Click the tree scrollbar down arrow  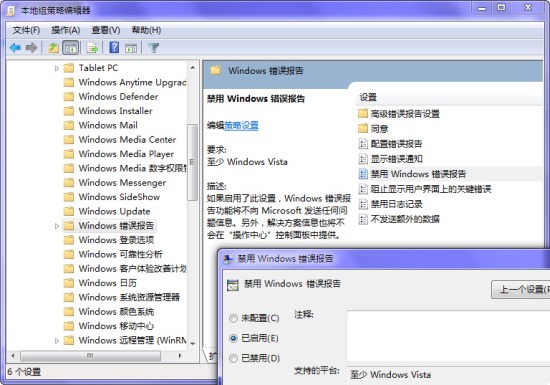pos(192,344)
